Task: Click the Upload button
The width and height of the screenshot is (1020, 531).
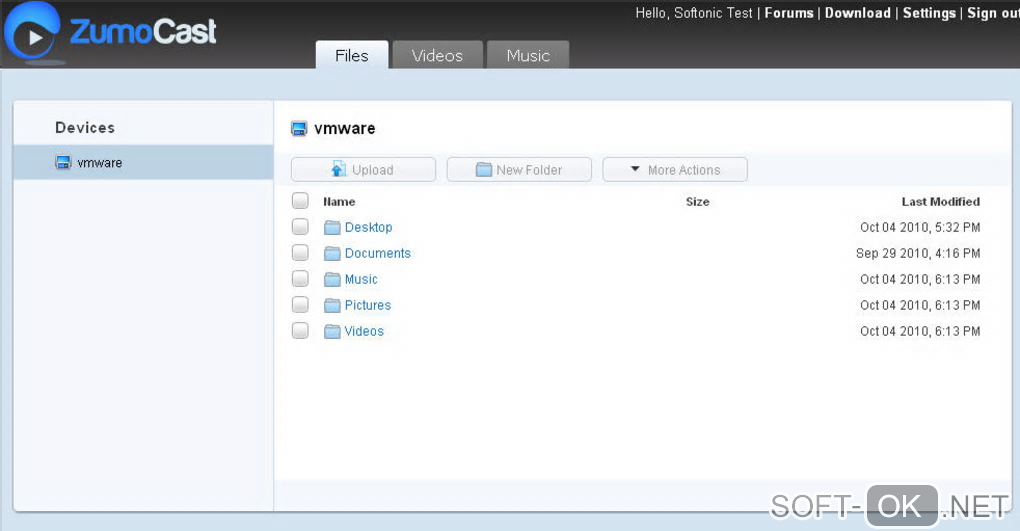Action: [363, 170]
